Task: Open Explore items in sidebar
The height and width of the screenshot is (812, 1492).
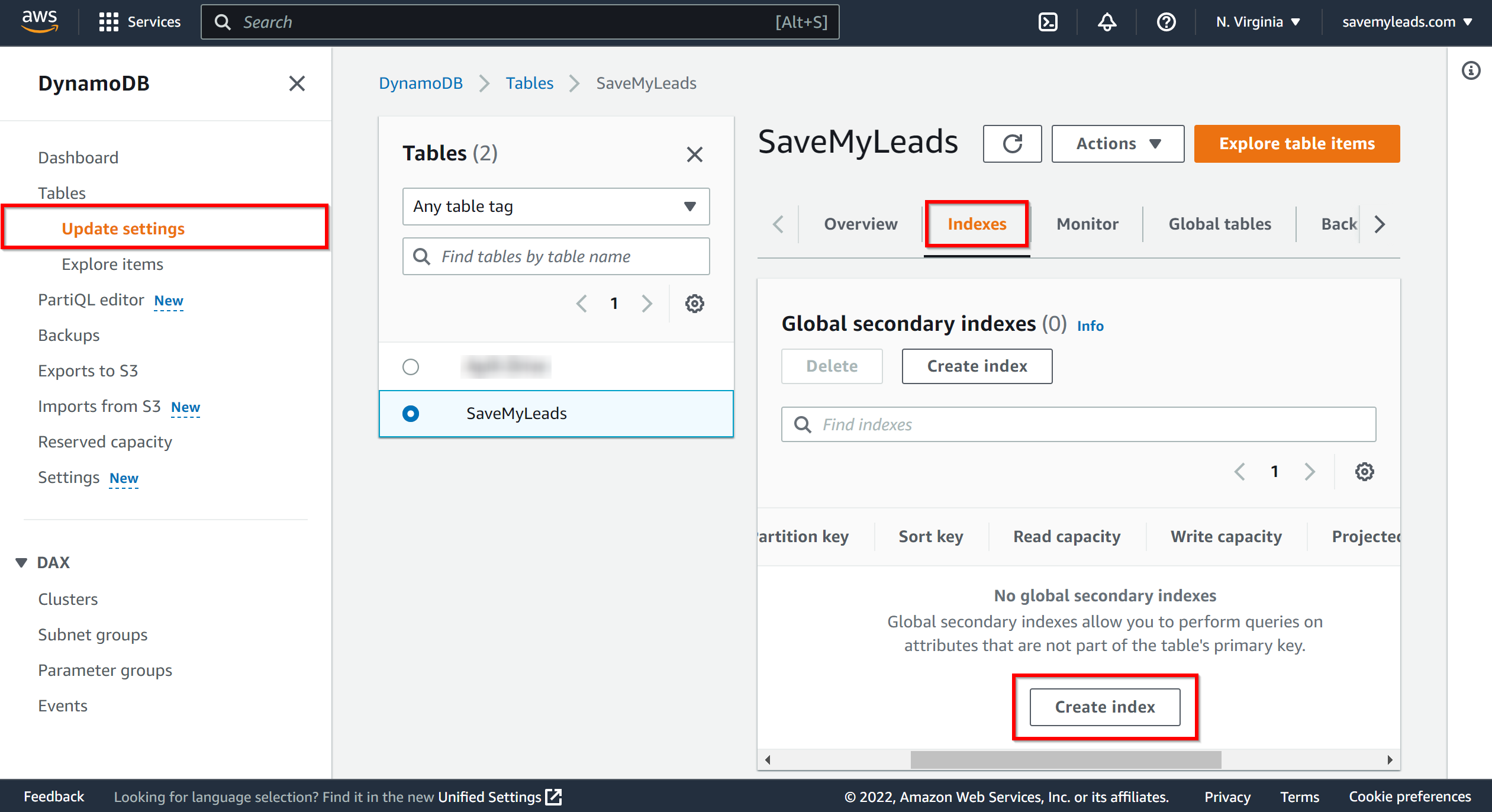Action: 112,264
